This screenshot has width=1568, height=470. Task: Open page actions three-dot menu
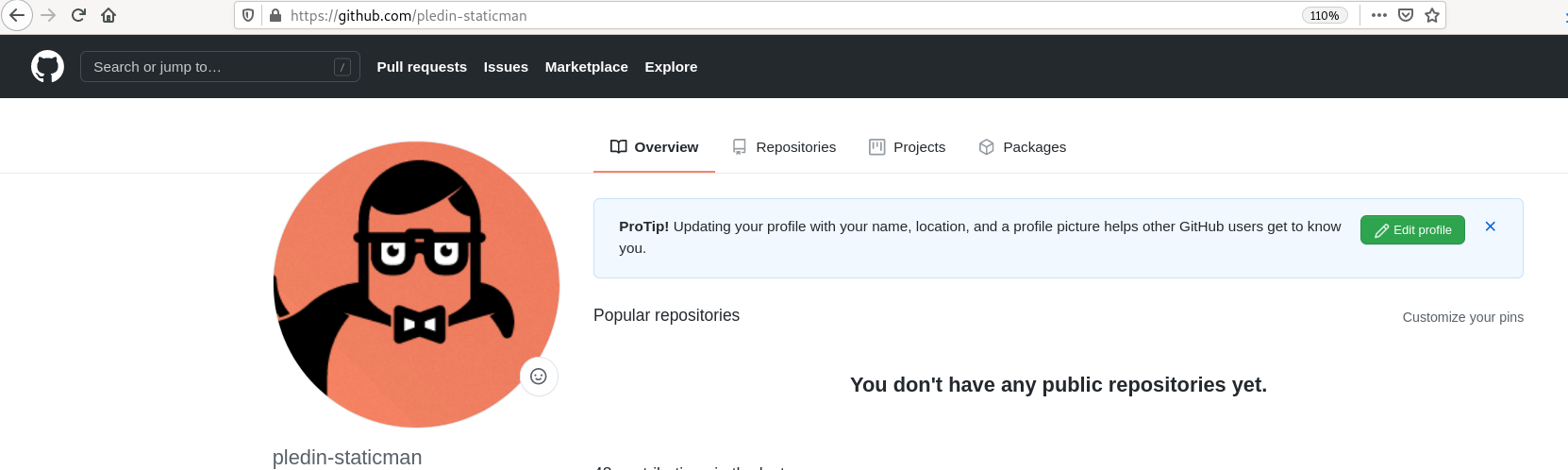click(1379, 15)
